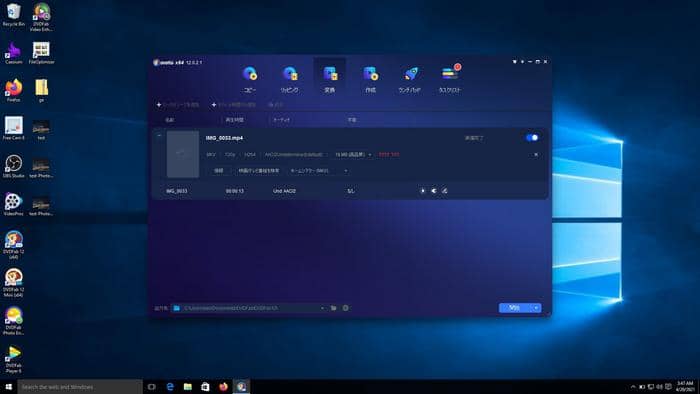
Task: Click the IMG_0033.mp4 file name
Action: [x=224, y=138]
